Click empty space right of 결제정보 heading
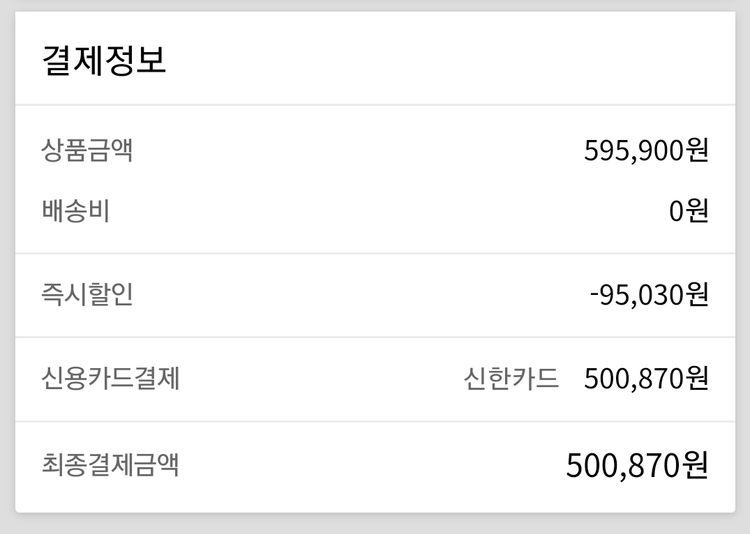Screen dimensions: 750x534 [x=450, y=59]
